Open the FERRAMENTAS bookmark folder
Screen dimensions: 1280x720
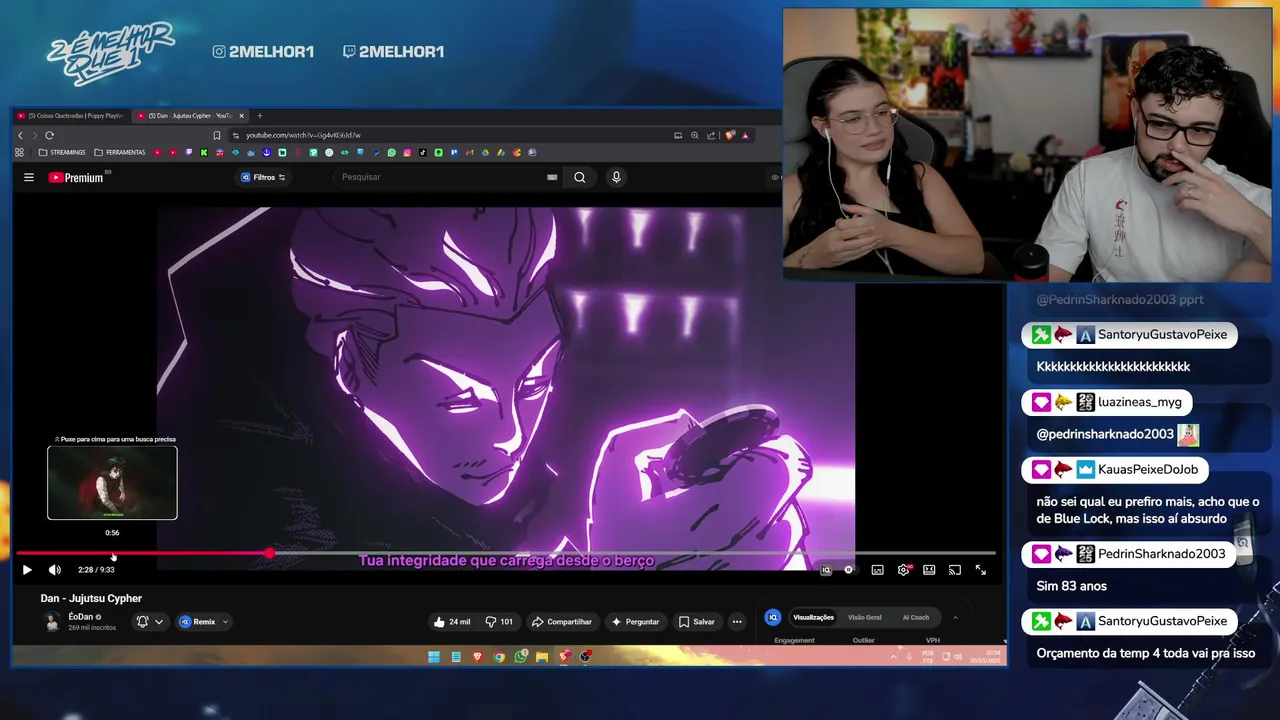click(119, 152)
